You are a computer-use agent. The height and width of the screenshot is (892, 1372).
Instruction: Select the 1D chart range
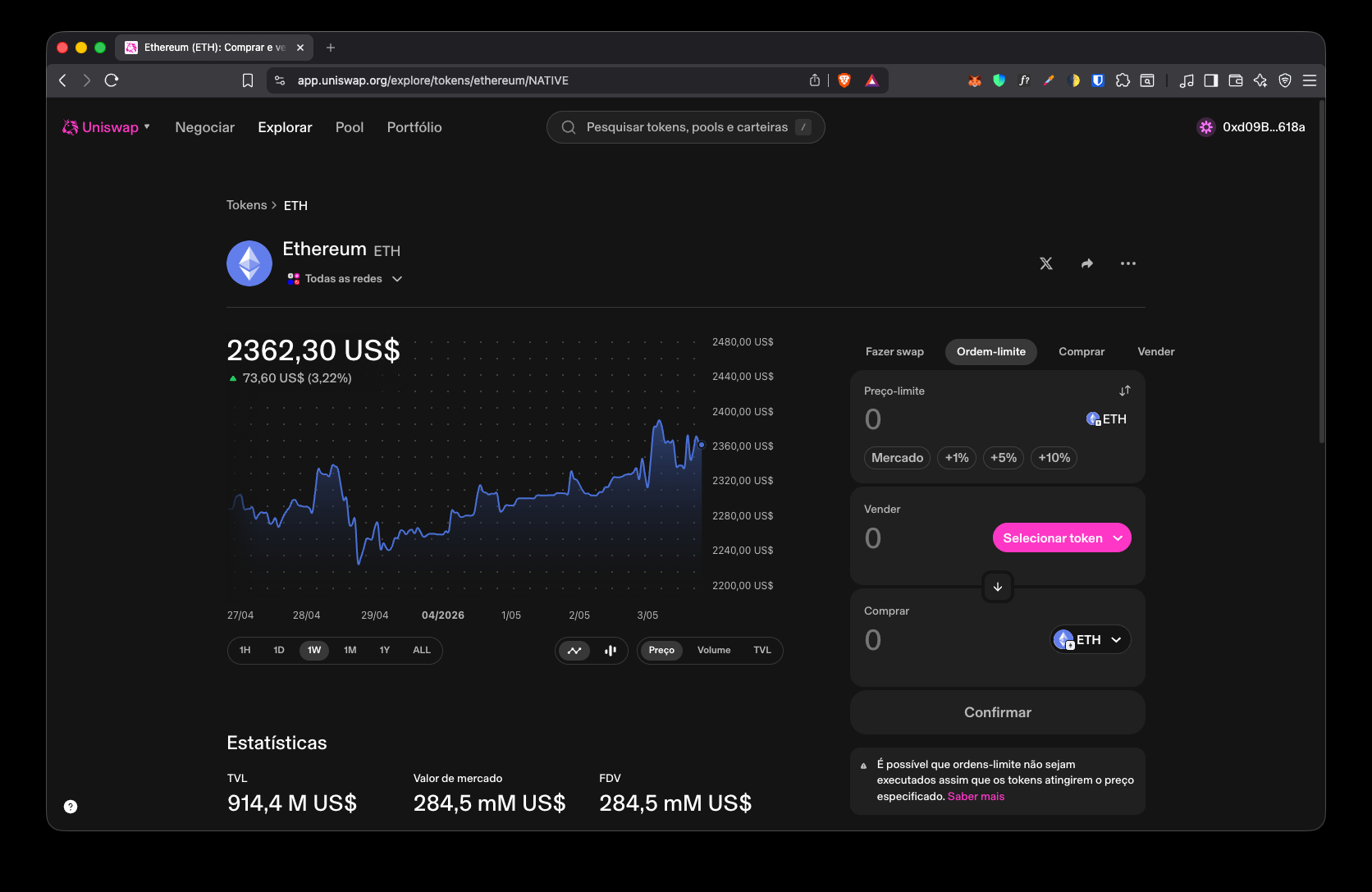[279, 651]
